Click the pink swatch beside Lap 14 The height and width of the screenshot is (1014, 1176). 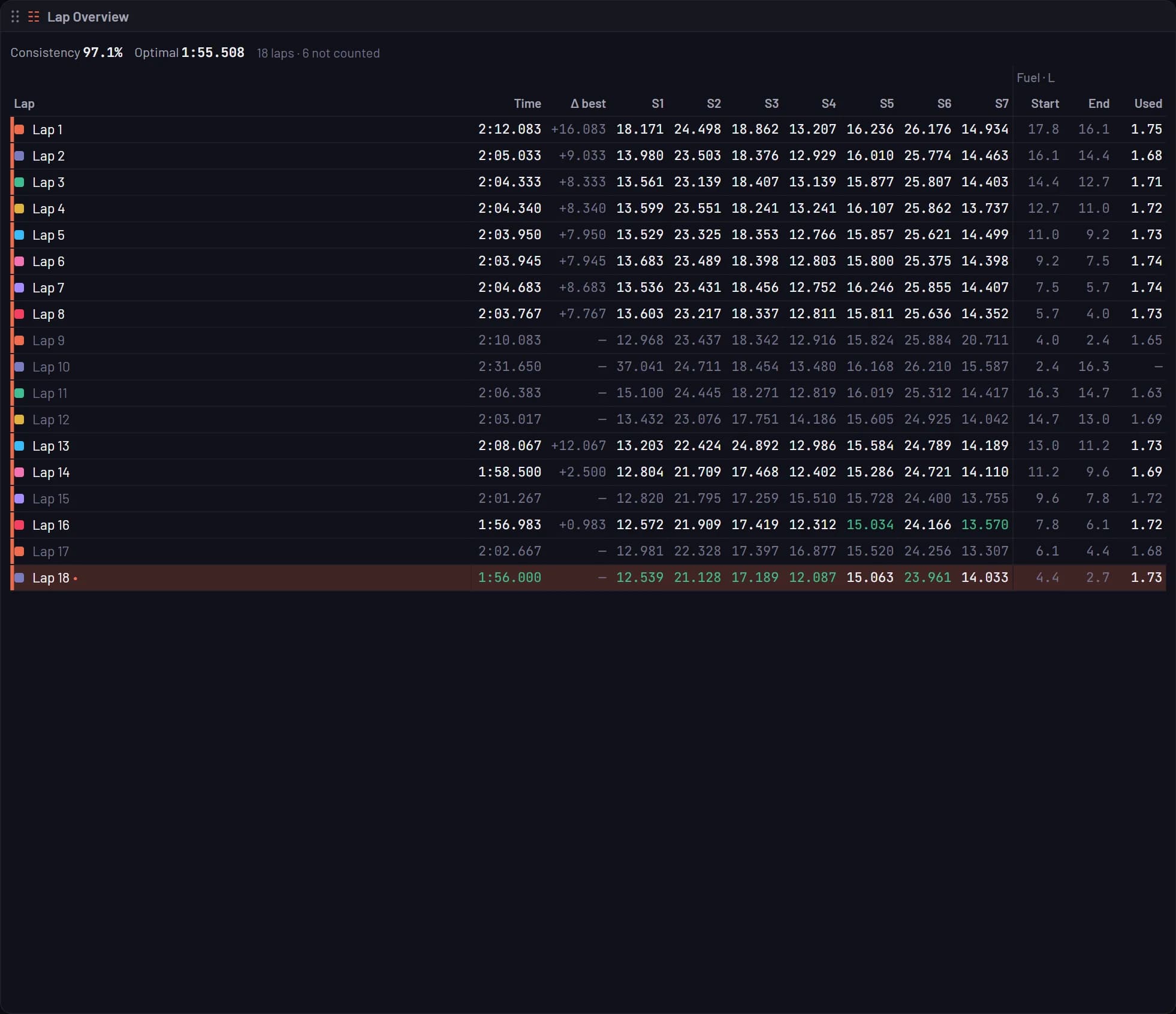pyautogui.click(x=19, y=472)
